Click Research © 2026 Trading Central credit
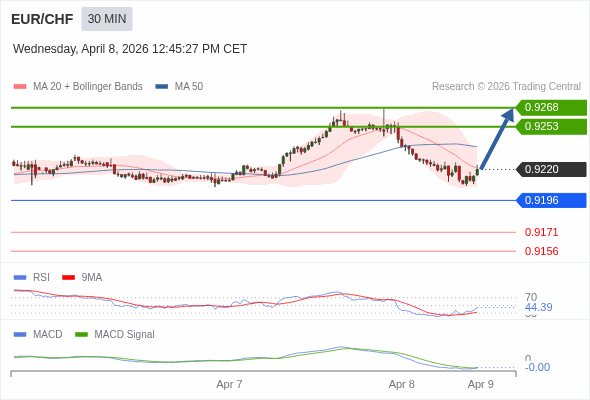Screen dimensions: 590x400 click(506, 87)
